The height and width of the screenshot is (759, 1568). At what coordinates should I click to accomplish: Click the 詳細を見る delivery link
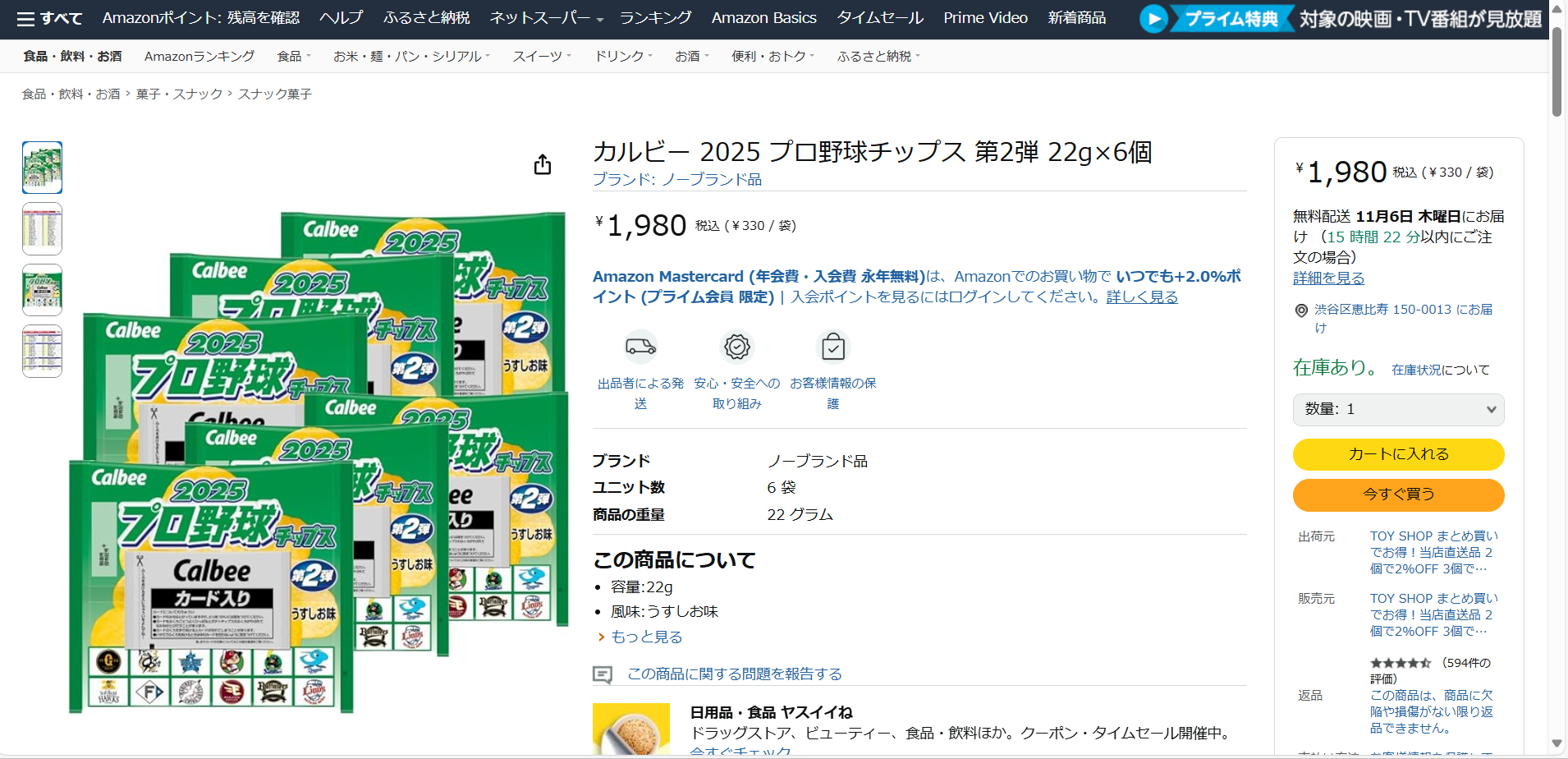point(1328,278)
